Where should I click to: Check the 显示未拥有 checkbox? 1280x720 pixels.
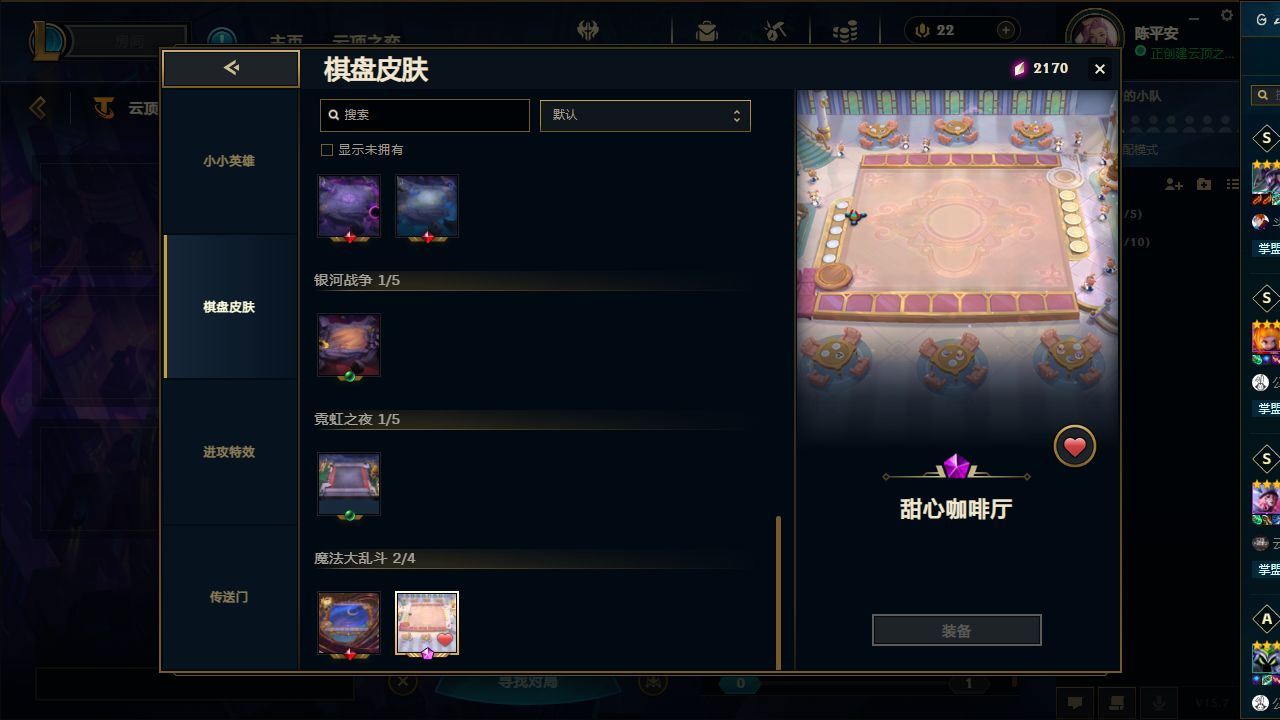tap(326, 150)
